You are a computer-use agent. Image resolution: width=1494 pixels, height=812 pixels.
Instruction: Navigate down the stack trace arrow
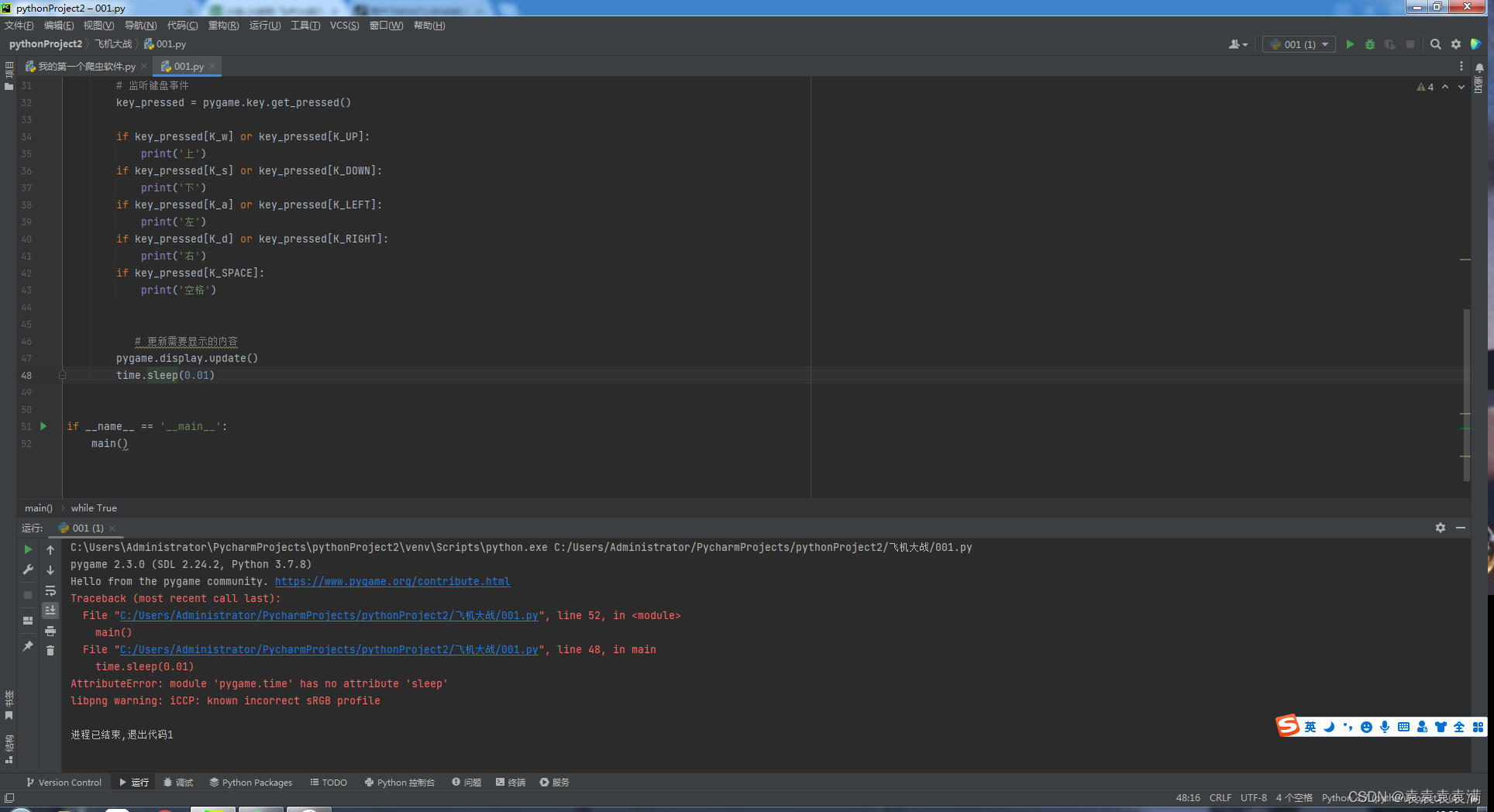pos(50,569)
